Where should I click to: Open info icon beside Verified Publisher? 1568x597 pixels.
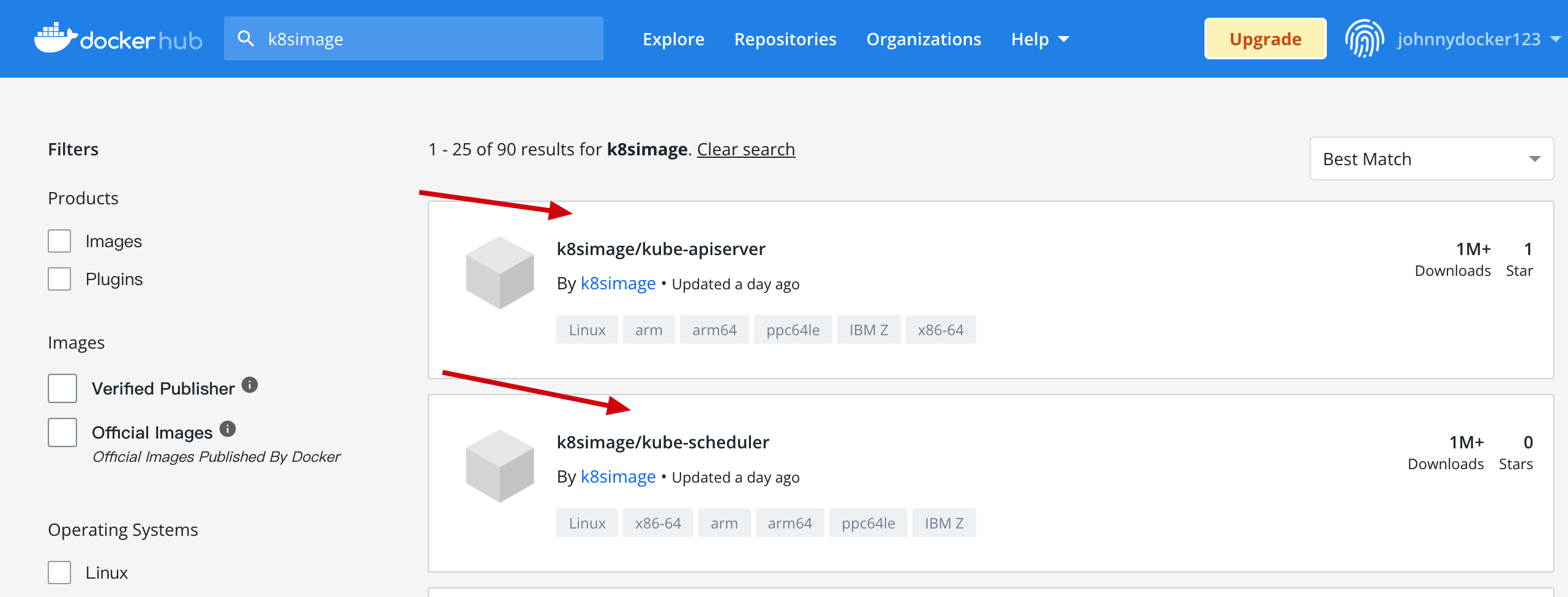250,385
